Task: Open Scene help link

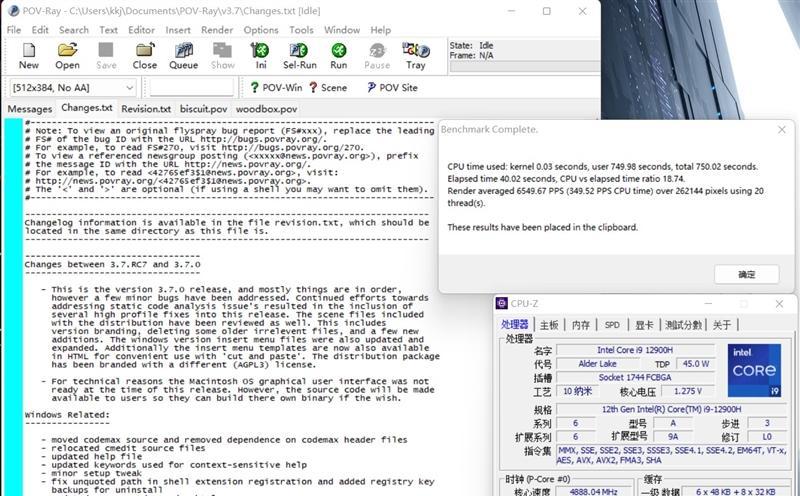Action: tap(328, 88)
